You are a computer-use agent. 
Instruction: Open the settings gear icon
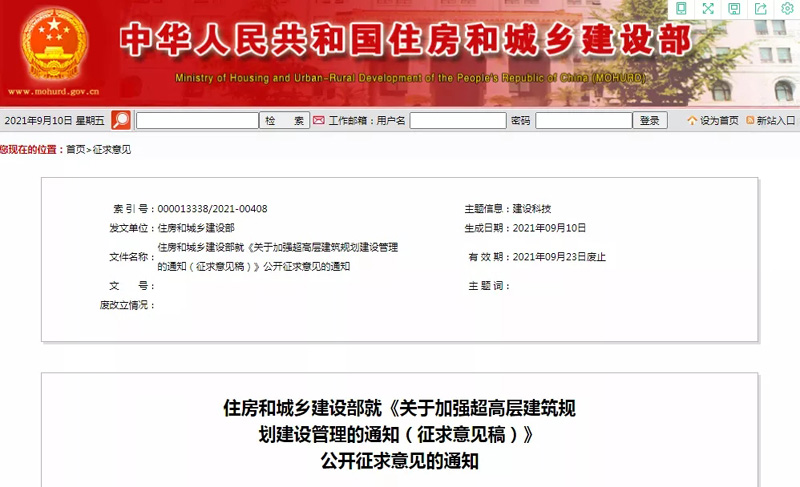(x=787, y=9)
